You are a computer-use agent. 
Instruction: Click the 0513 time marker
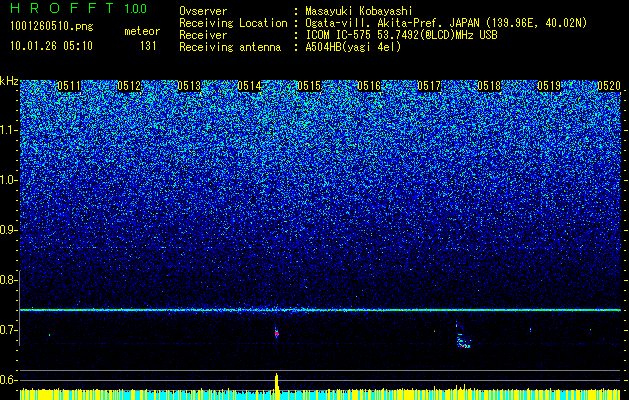point(189,86)
